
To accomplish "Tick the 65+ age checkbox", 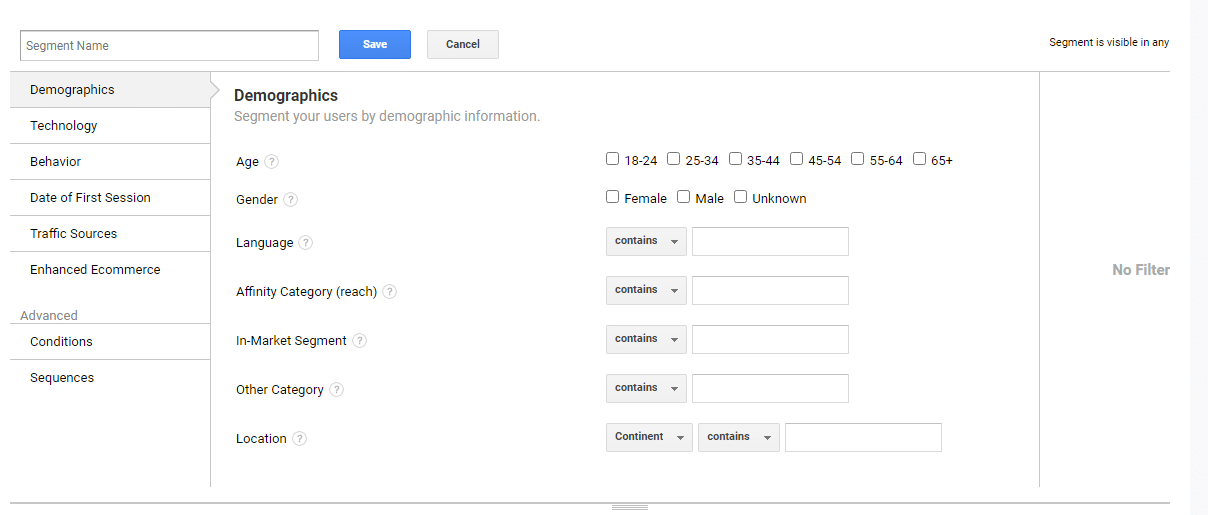I will click(919, 159).
